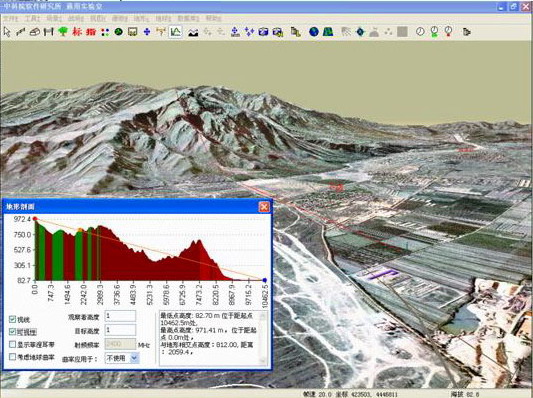Close the 地形剖面 terrain profile dialog
The image size is (533, 398).
pyautogui.click(x=264, y=207)
